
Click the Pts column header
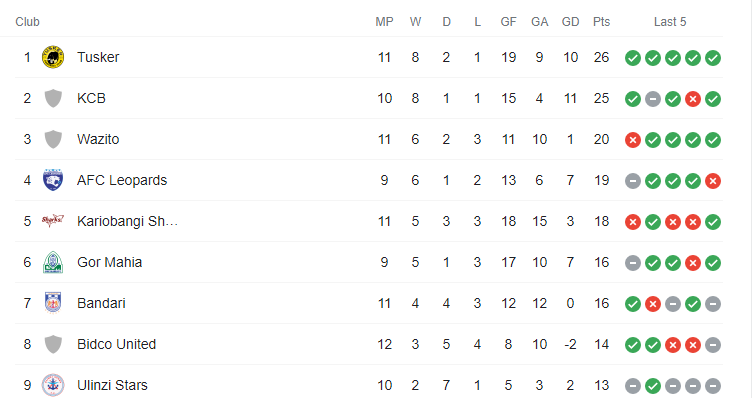601,22
